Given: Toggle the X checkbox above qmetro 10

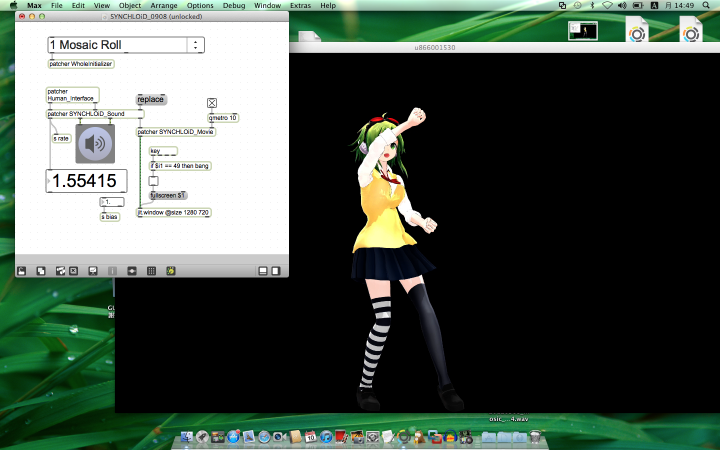Looking at the screenshot, I should (x=212, y=103).
